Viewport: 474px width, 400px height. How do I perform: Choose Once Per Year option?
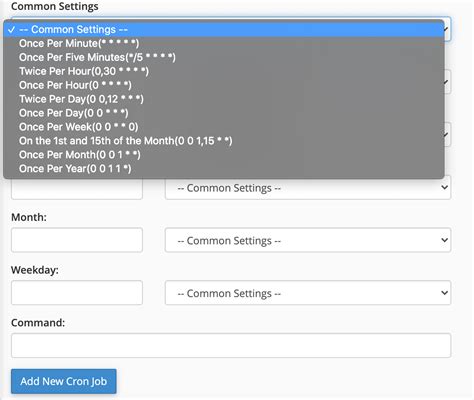click(224, 169)
